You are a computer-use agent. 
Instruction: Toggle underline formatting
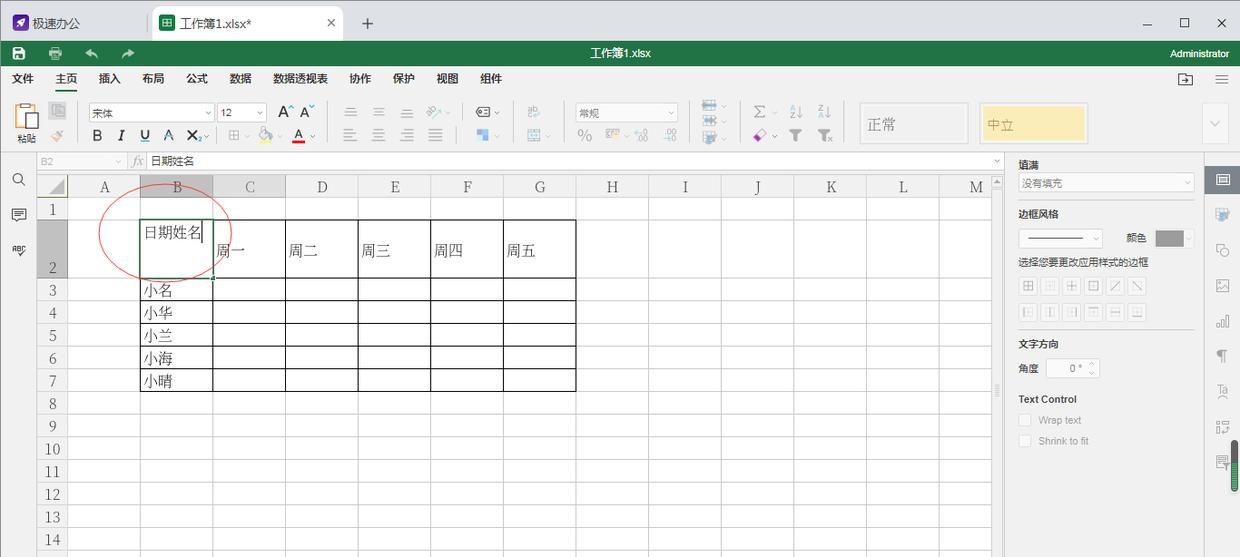click(145, 136)
